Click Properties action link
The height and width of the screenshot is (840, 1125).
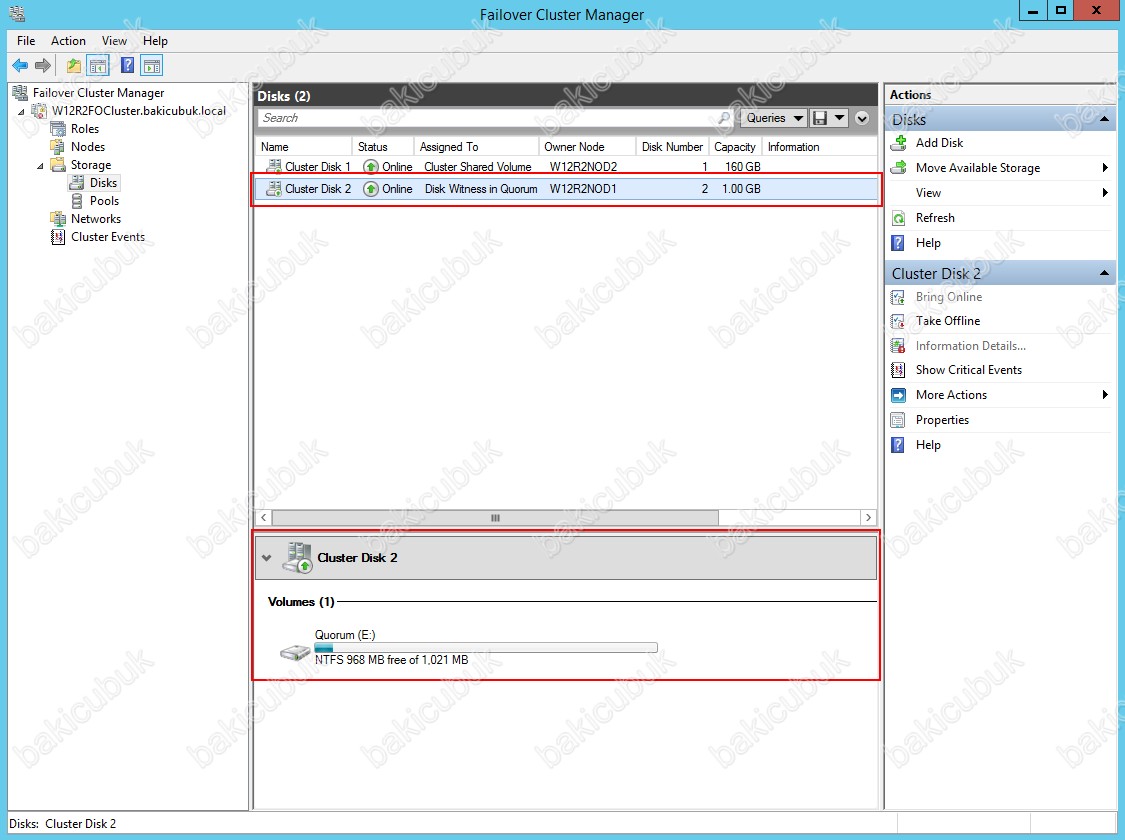[942, 420]
